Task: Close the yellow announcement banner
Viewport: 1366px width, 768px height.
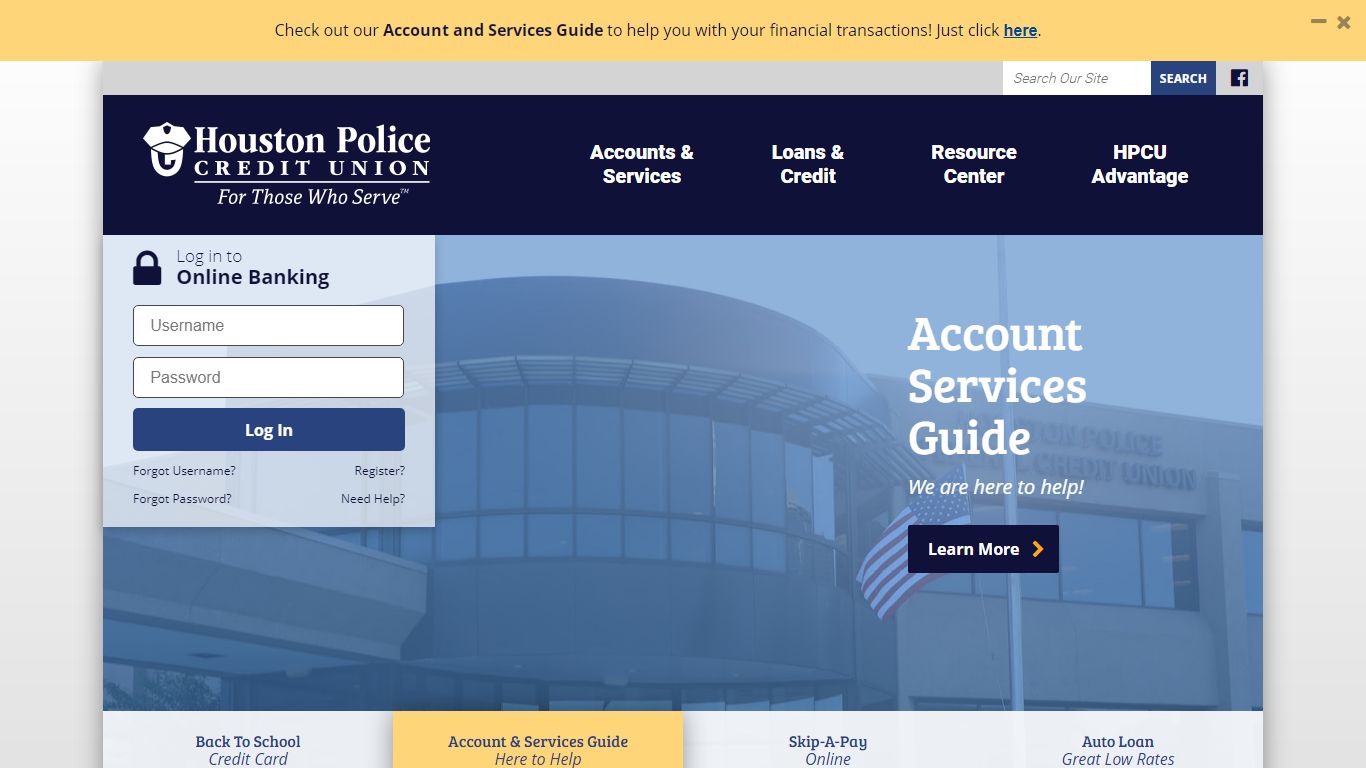Action: point(1344,22)
